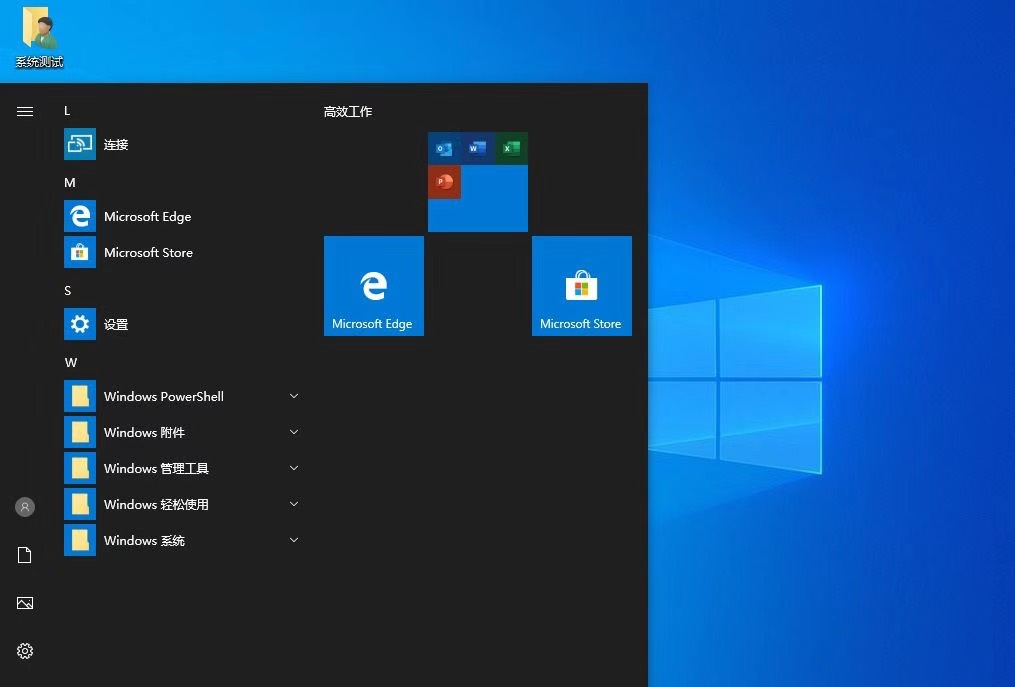
Task: Open the Pictures icon in sidebar
Action: (25, 603)
